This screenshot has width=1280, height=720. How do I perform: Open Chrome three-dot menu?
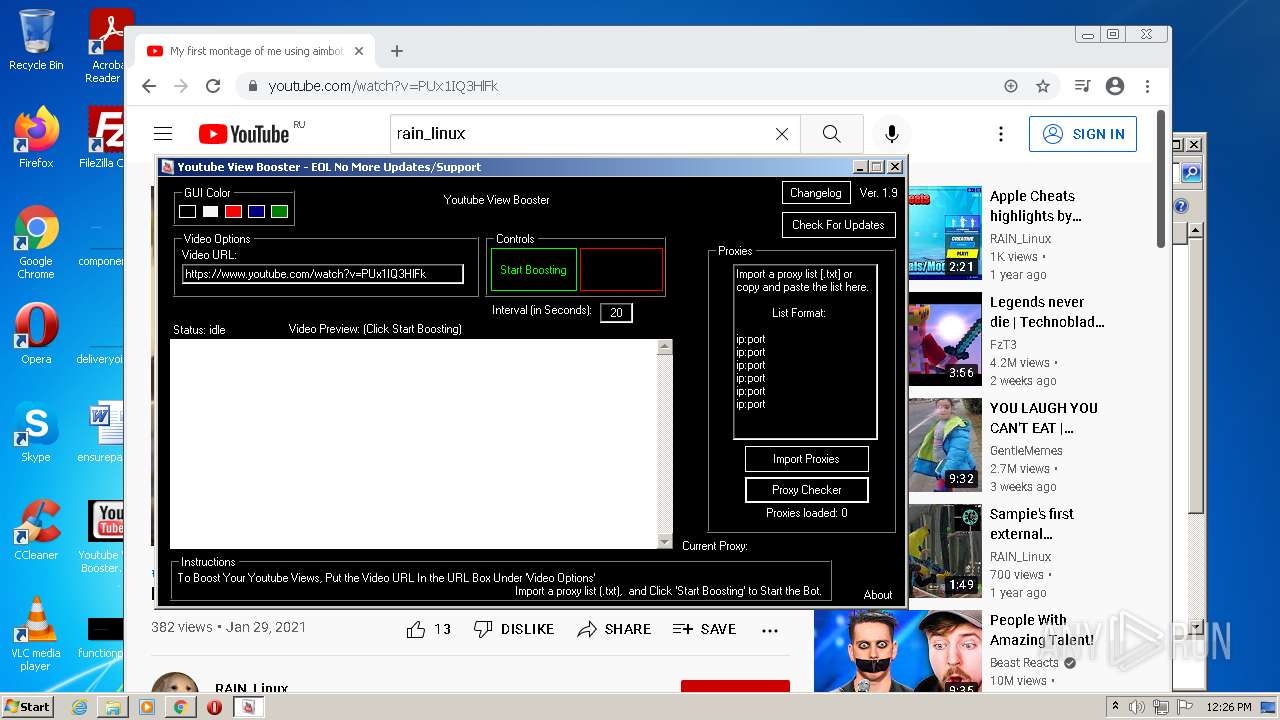[1148, 86]
